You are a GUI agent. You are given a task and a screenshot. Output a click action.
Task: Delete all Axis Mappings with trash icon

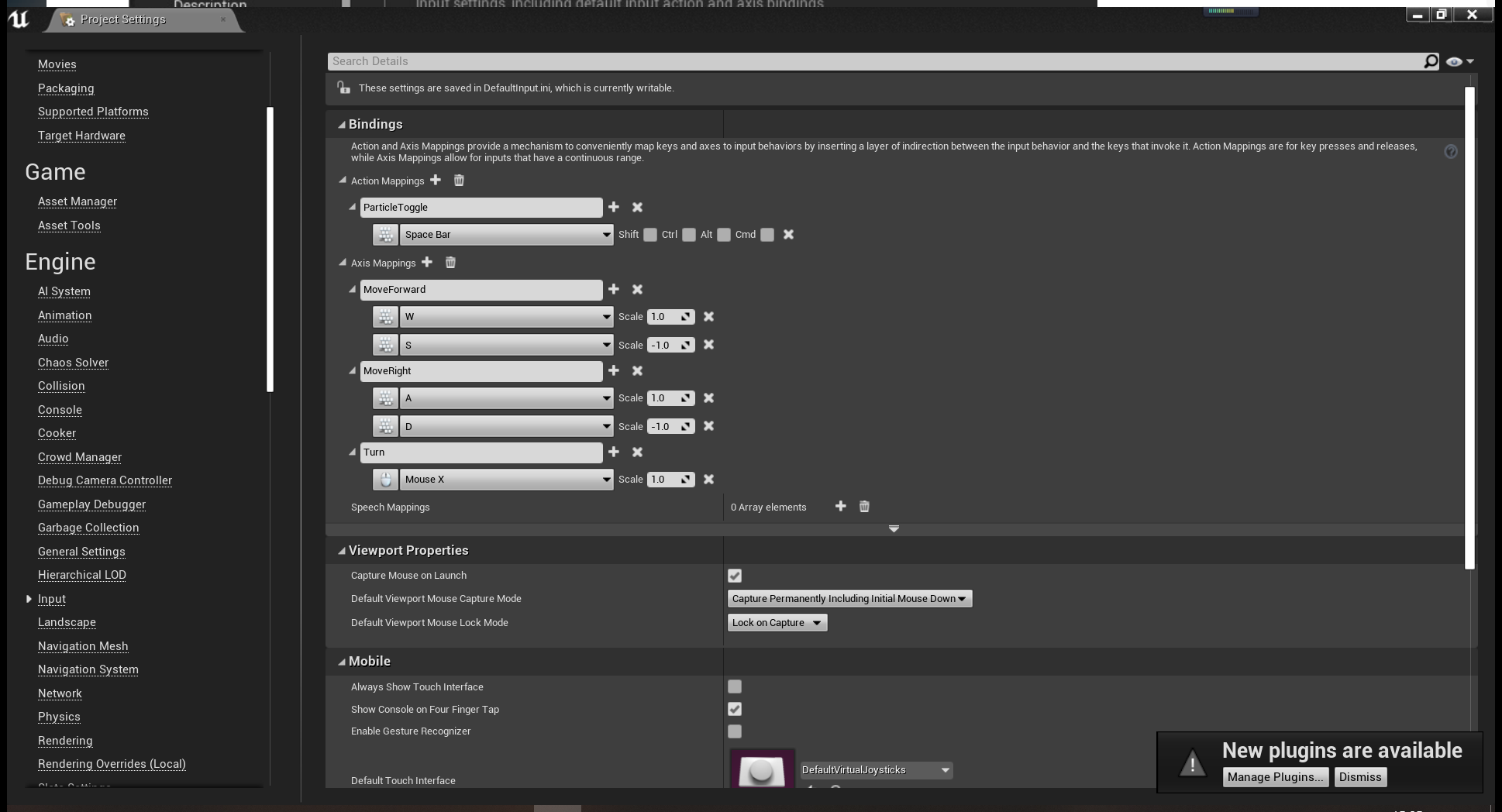click(450, 263)
